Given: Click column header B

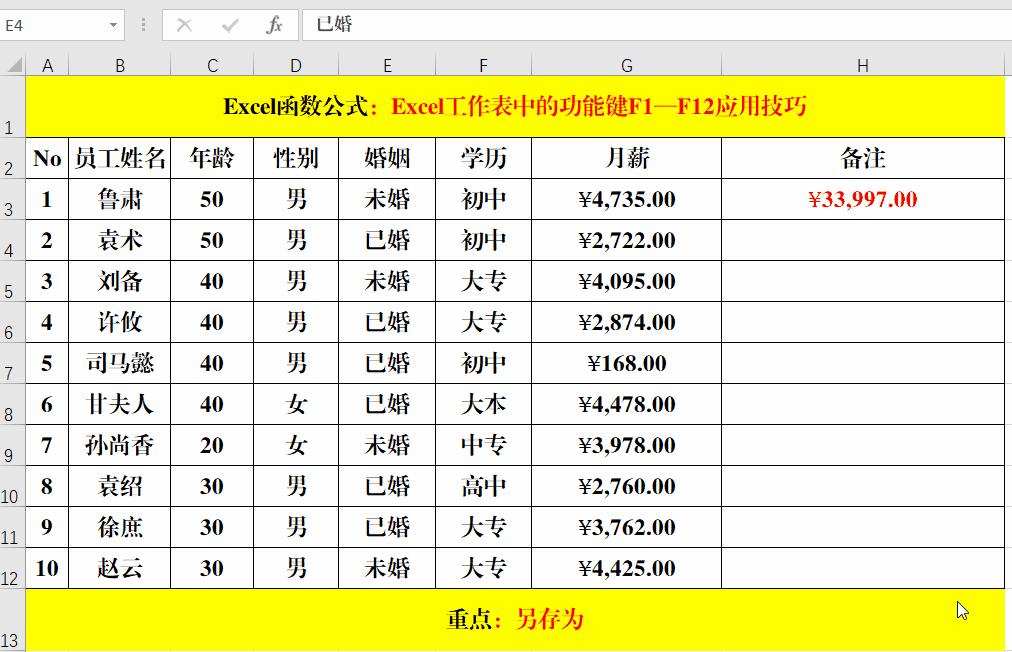Looking at the screenshot, I should click(120, 65).
